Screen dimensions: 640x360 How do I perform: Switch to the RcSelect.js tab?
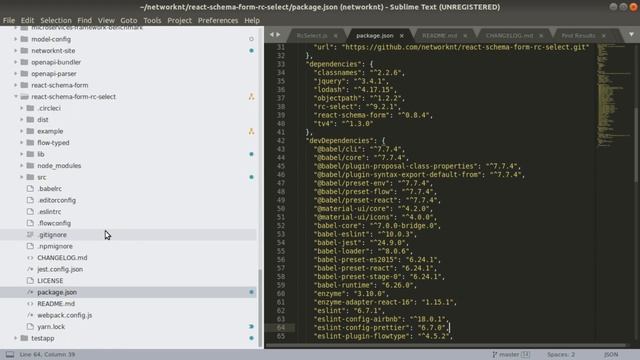tap(312, 36)
